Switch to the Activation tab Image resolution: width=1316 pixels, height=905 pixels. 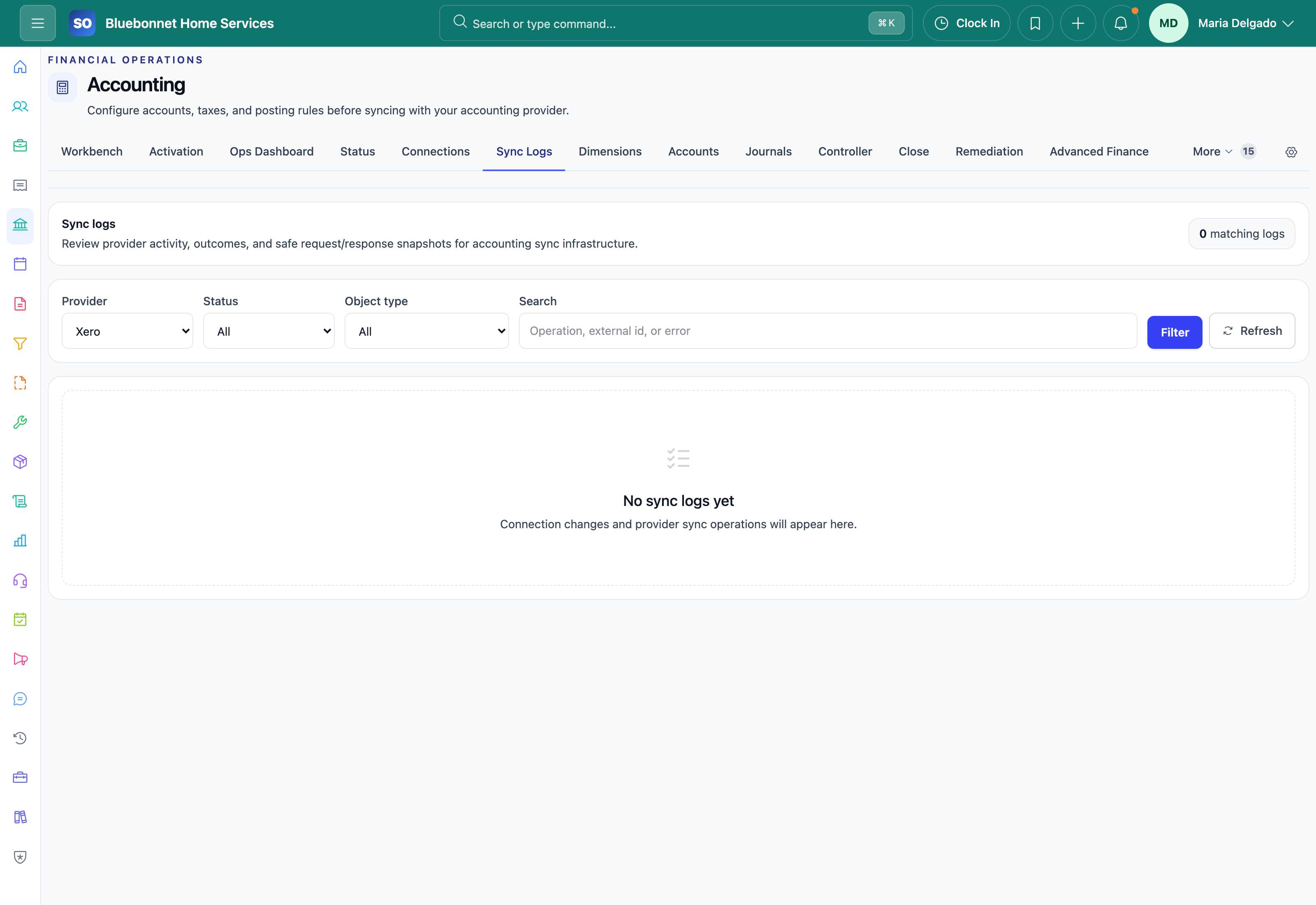(176, 151)
